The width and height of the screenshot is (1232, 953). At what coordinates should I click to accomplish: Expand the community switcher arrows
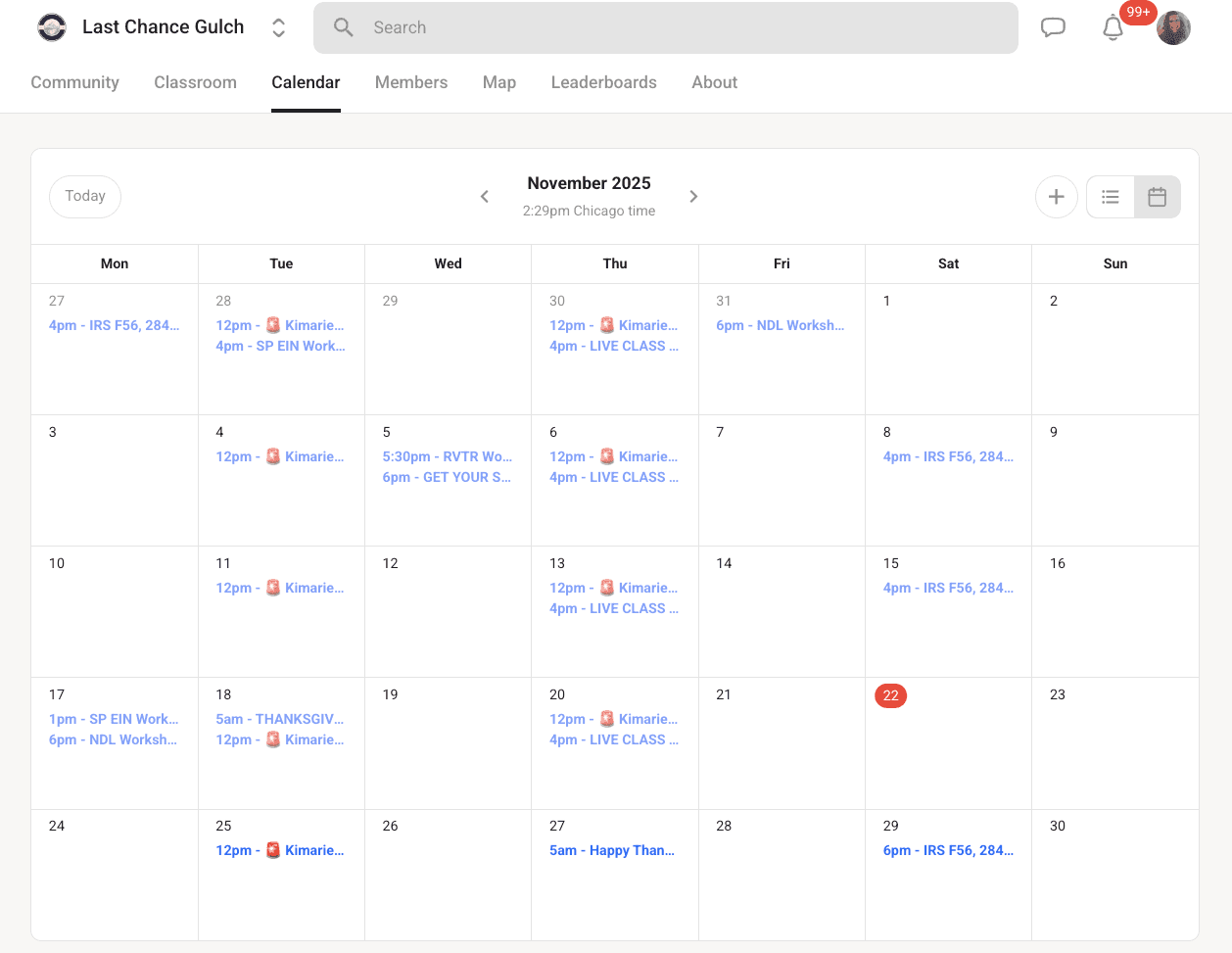point(278,27)
